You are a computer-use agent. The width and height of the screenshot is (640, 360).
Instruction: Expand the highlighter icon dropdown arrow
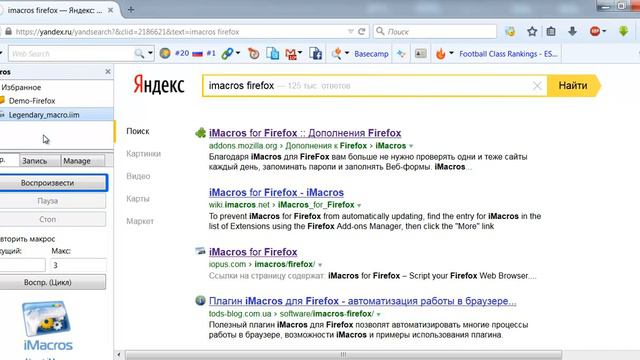pos(347,53)
